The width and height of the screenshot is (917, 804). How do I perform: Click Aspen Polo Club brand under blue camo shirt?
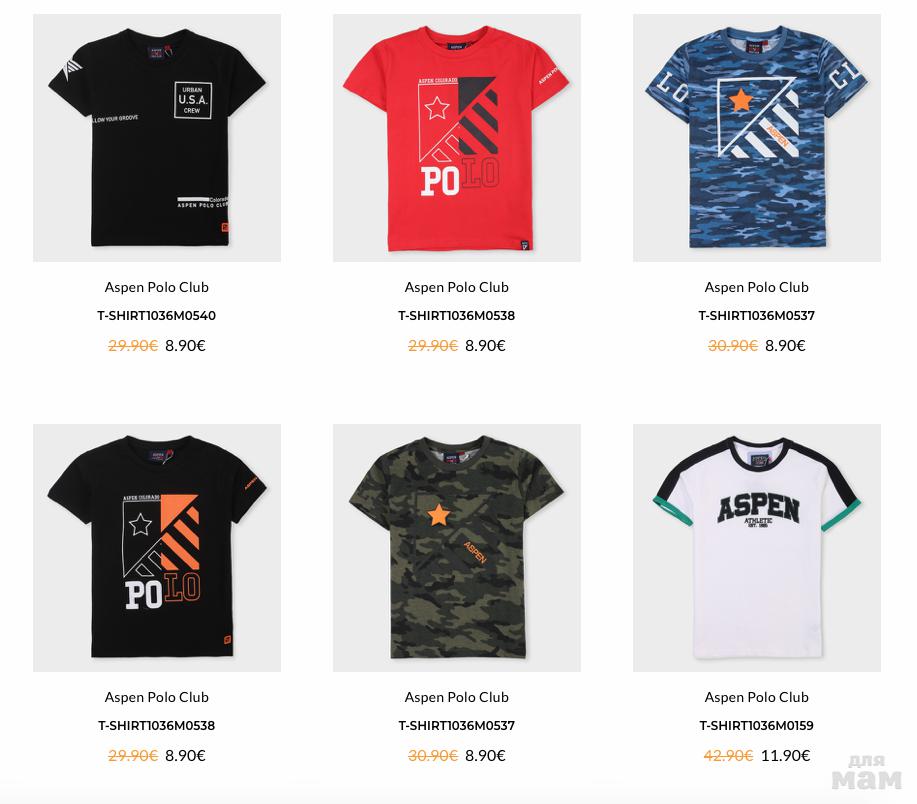[757, 287]
